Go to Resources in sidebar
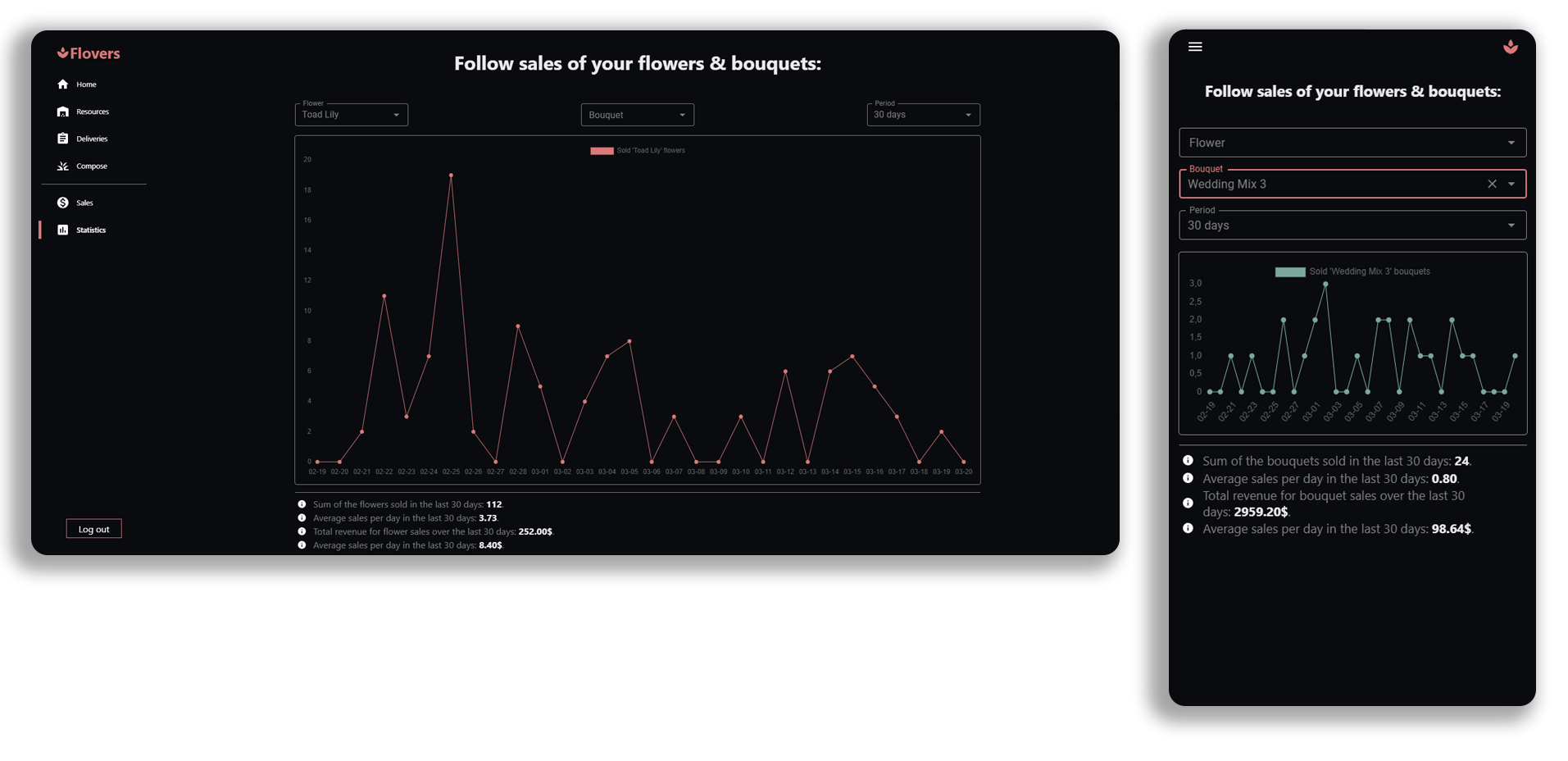This screenshot has width=1568, height=761. [x=93, y=112]
